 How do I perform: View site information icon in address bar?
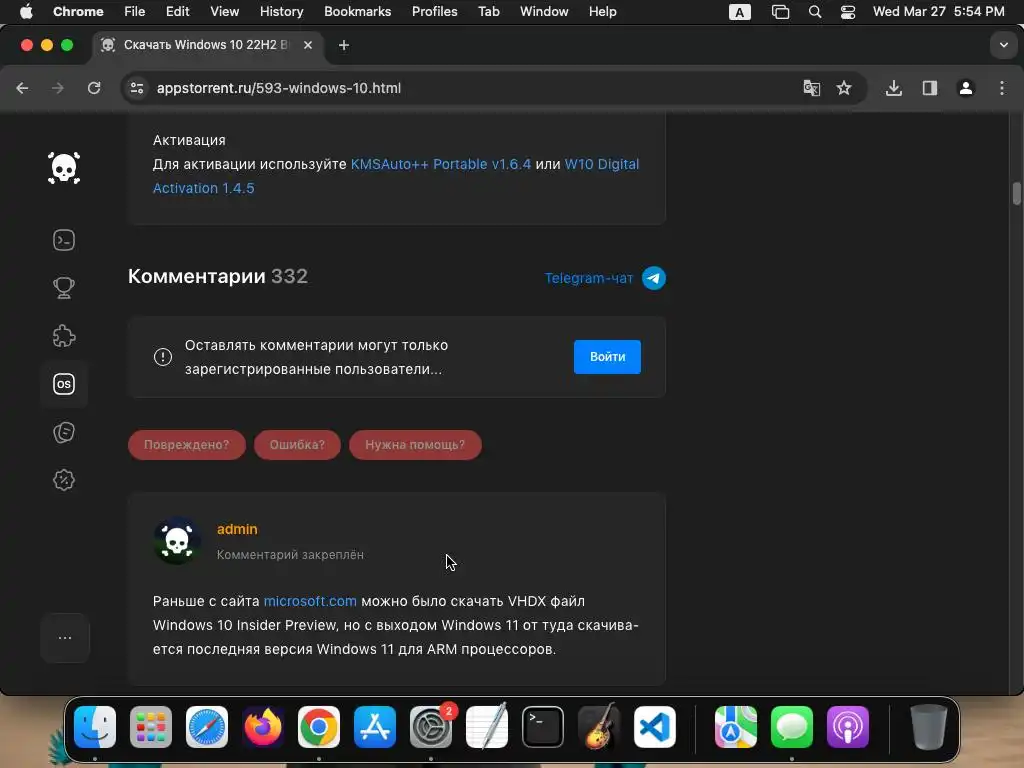point(136,88)
